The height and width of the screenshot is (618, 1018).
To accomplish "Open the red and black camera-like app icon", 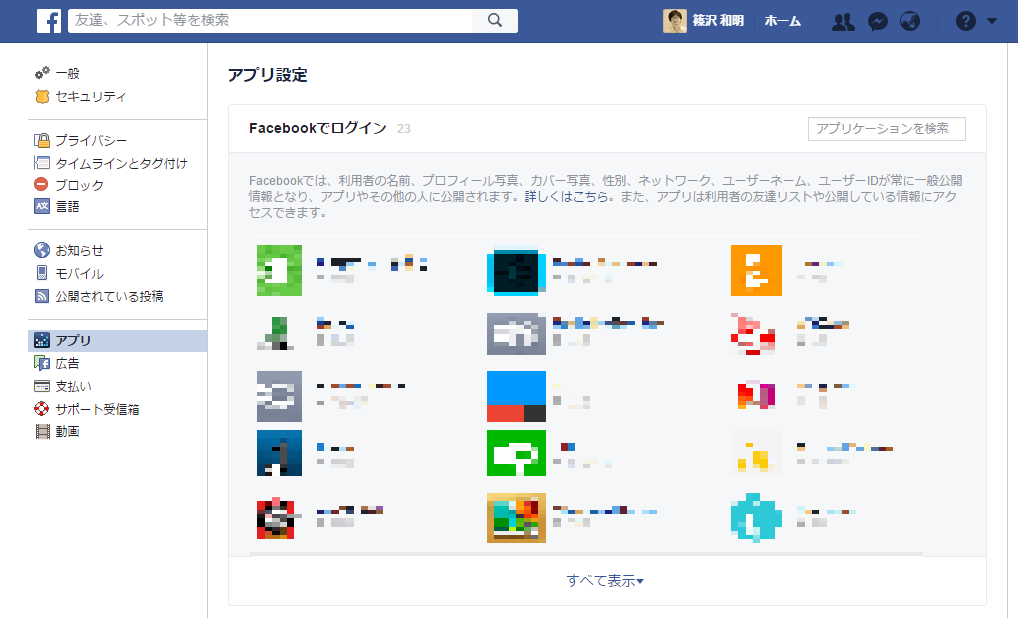I will 277,518.
